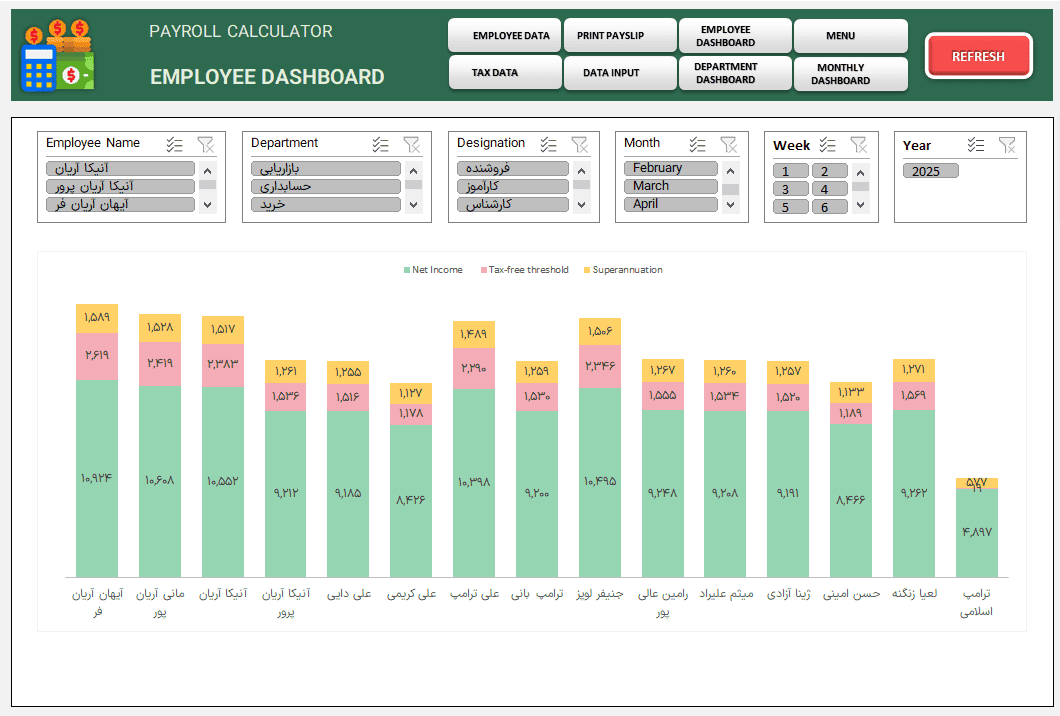The image size is (1060, 716).
Task: Go to MONTHLY DASHBOARD
Action: (850, 73)
